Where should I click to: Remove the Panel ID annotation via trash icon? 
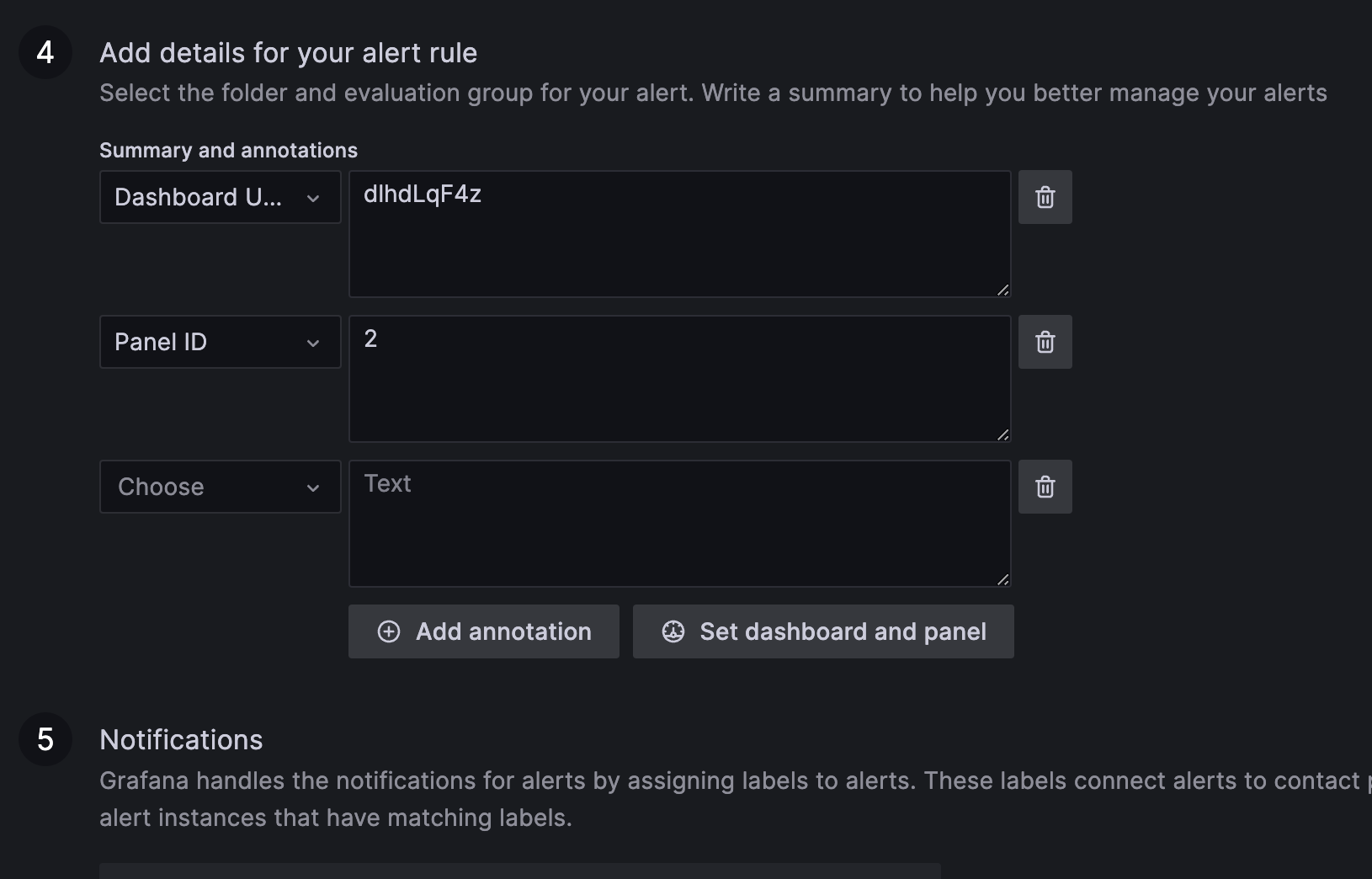click(1045, 342)
